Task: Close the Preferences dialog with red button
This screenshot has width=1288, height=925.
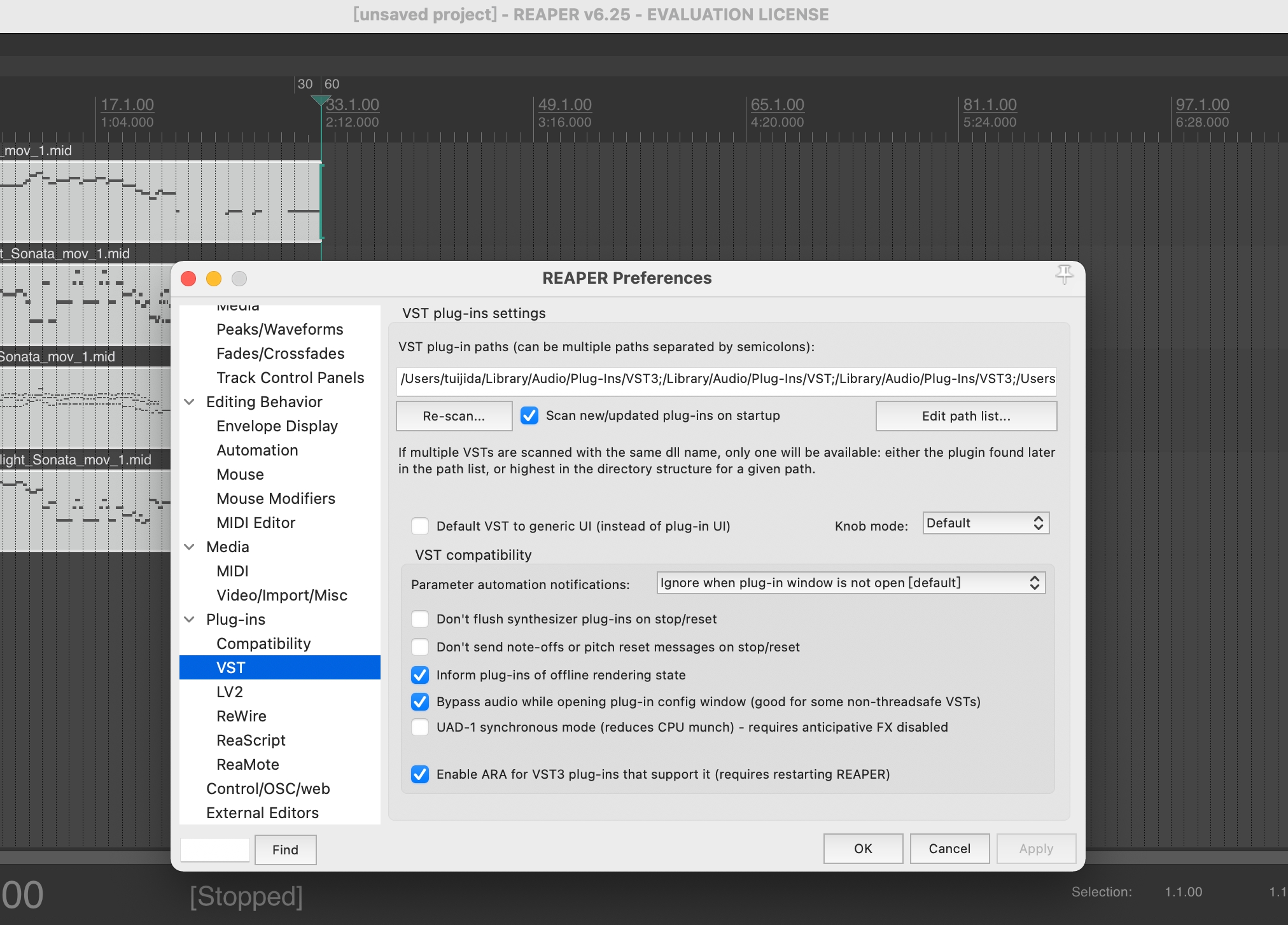Action: pyautogui.click(x=188, y=279)
